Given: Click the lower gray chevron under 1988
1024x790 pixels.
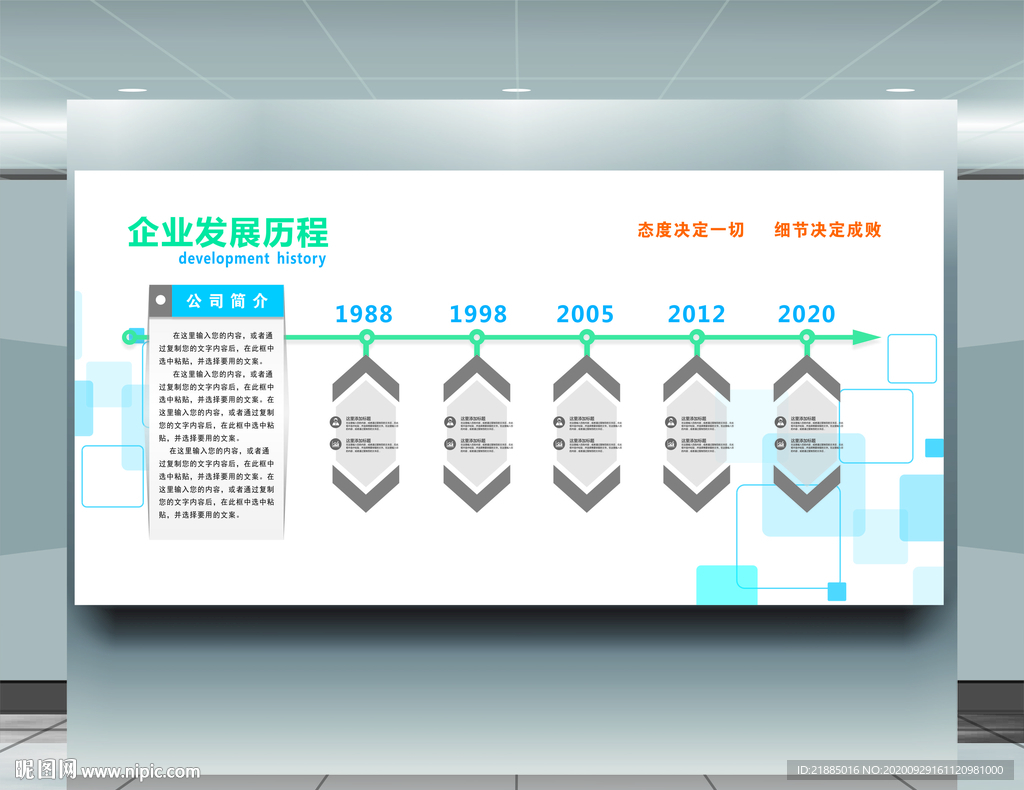Looking at the screenshot, I should pyautogui.click(x=366, y=488).
